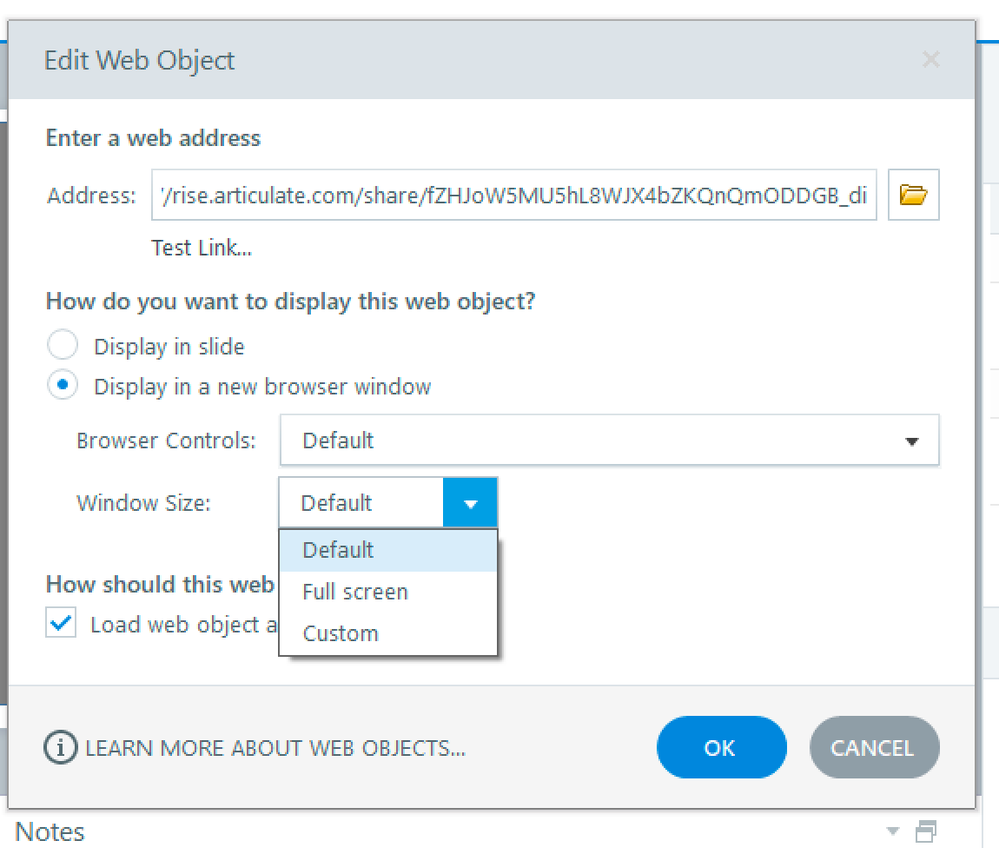Open Learn More About Web Objects link
This screenshot has height=848, width=999.
[x=275, y=748]
